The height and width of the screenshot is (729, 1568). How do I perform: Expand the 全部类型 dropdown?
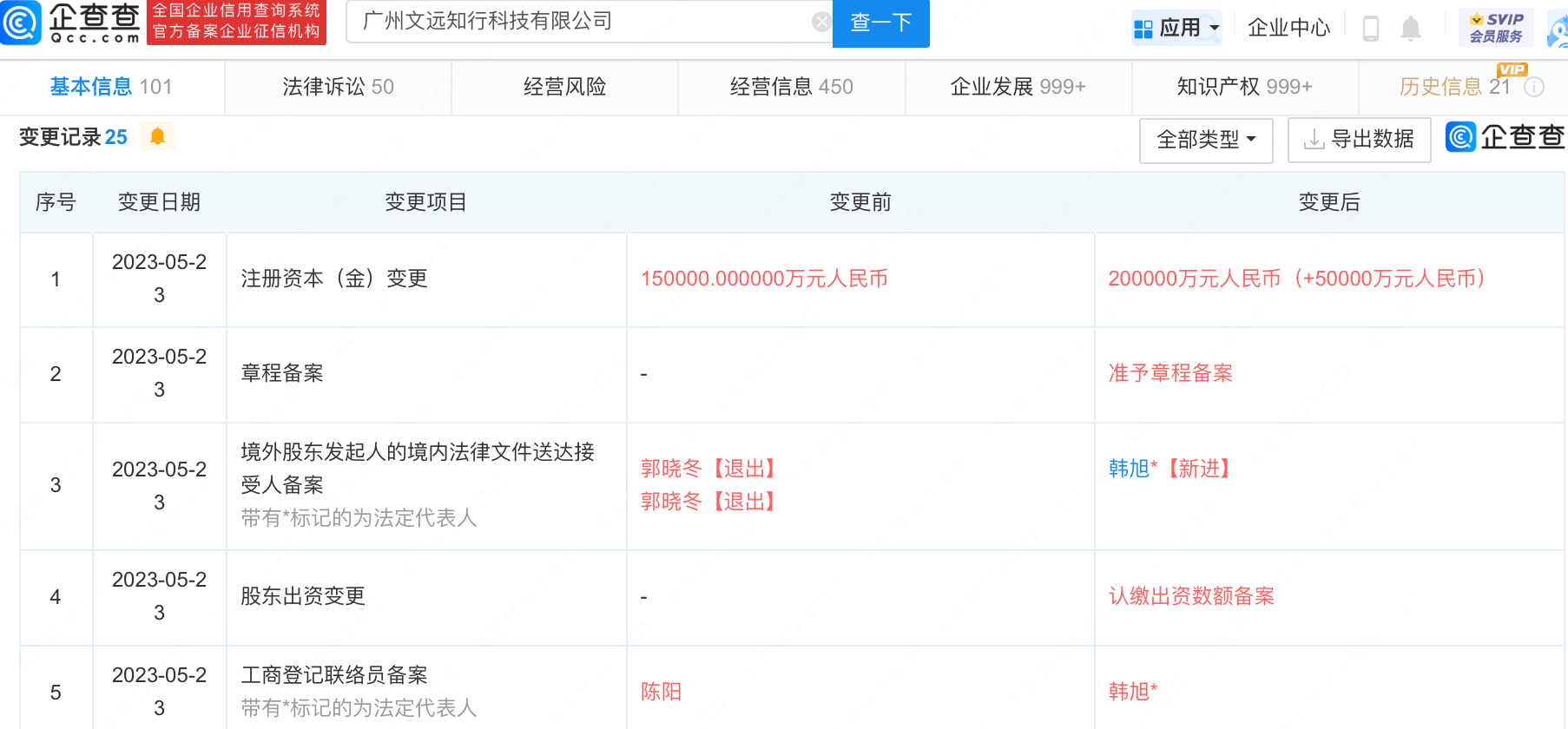(x=1205, y=140)
